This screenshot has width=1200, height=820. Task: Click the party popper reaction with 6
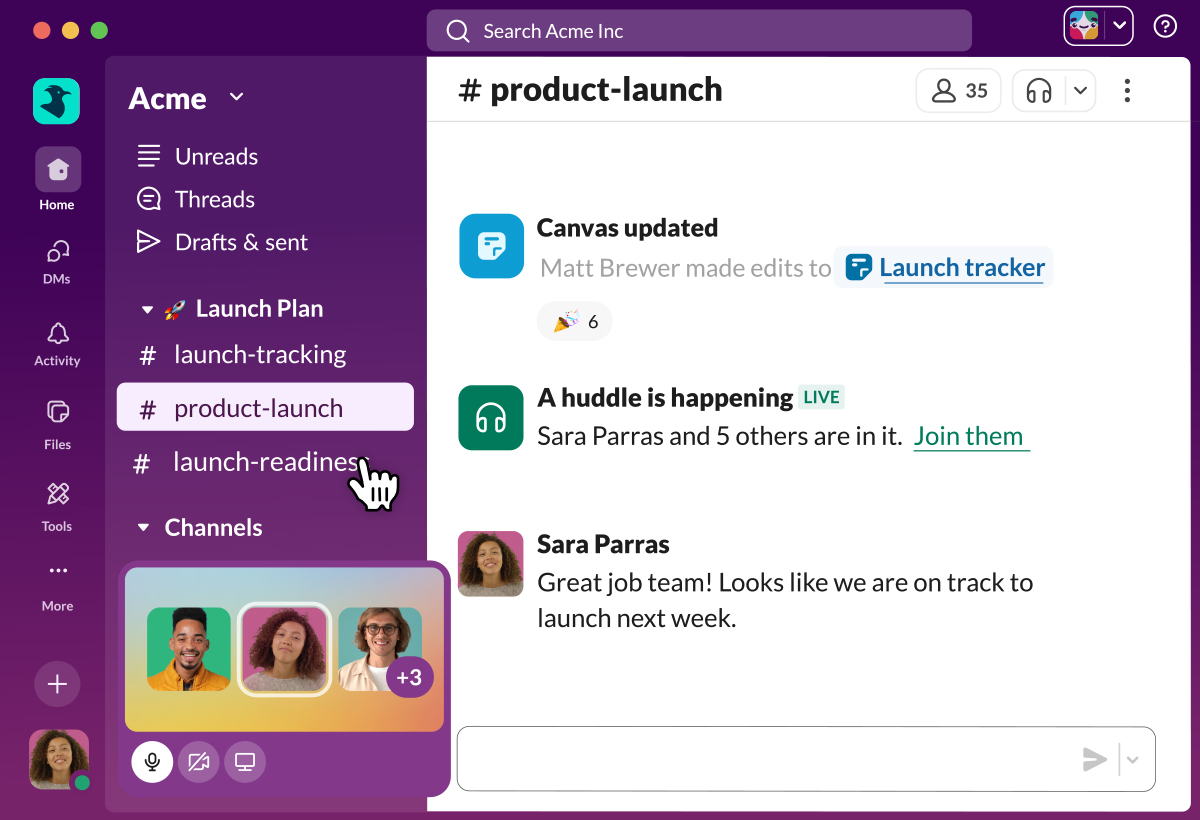tap(575, 322)
